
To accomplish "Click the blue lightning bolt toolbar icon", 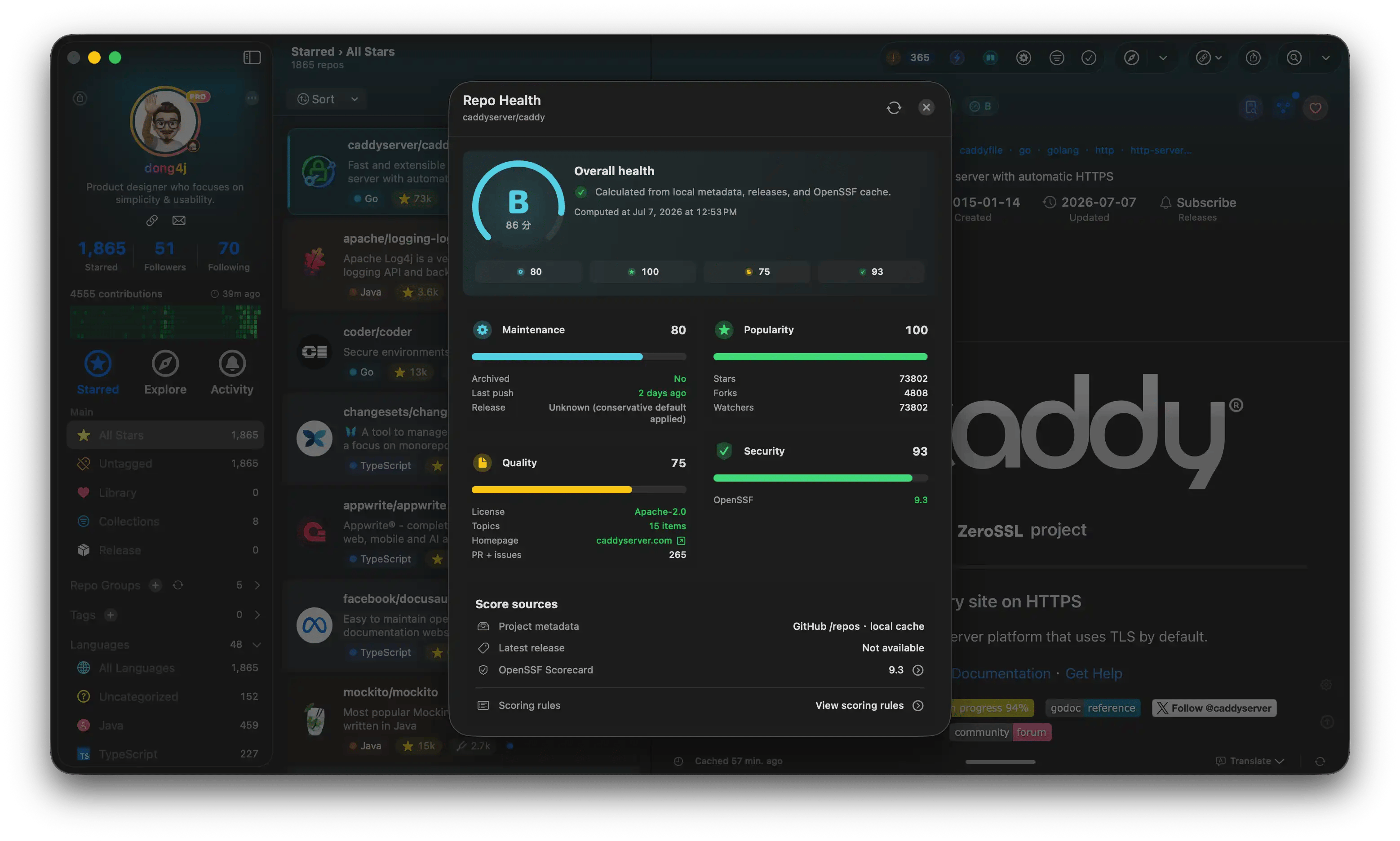I will tap(957, 57).
